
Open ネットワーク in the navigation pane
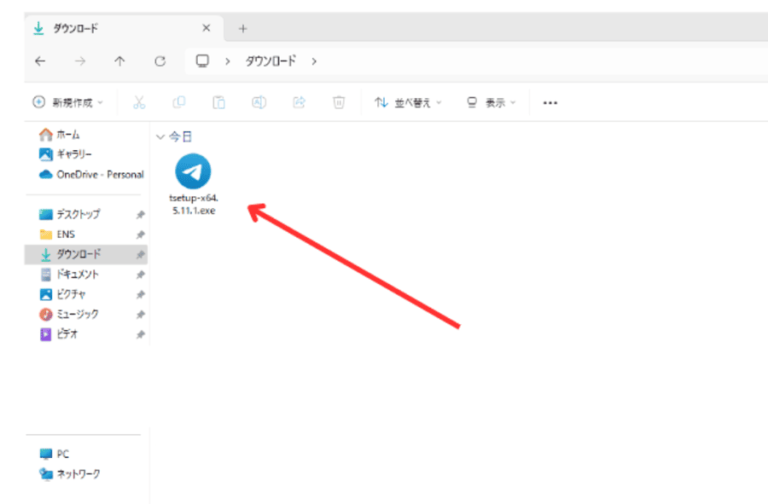77,473
